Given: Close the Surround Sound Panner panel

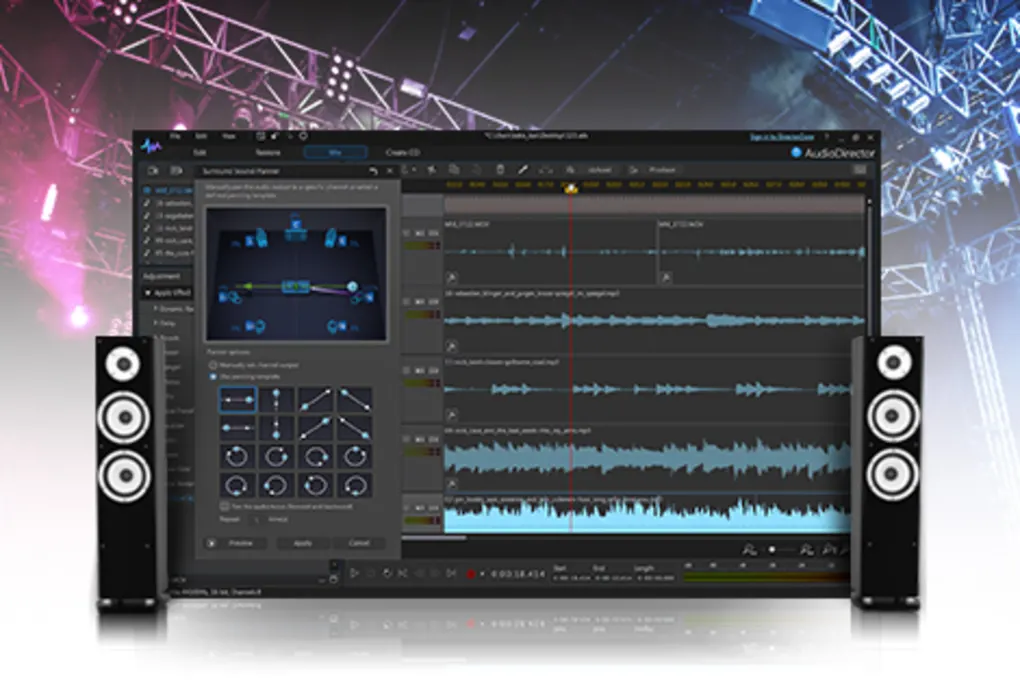Looking at the screenshot, I should tap(390, 171).
